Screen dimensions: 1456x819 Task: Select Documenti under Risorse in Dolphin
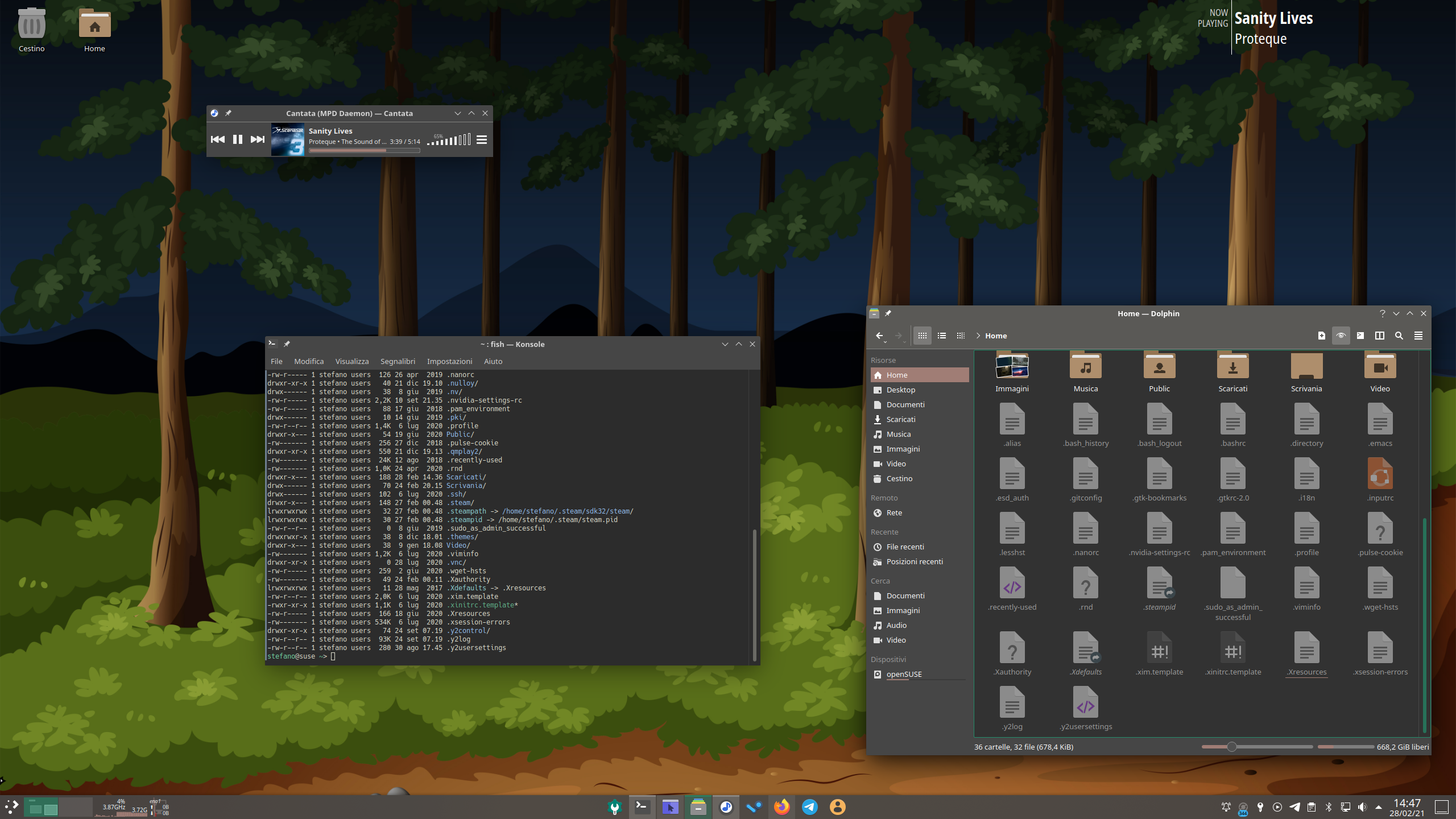920,404
